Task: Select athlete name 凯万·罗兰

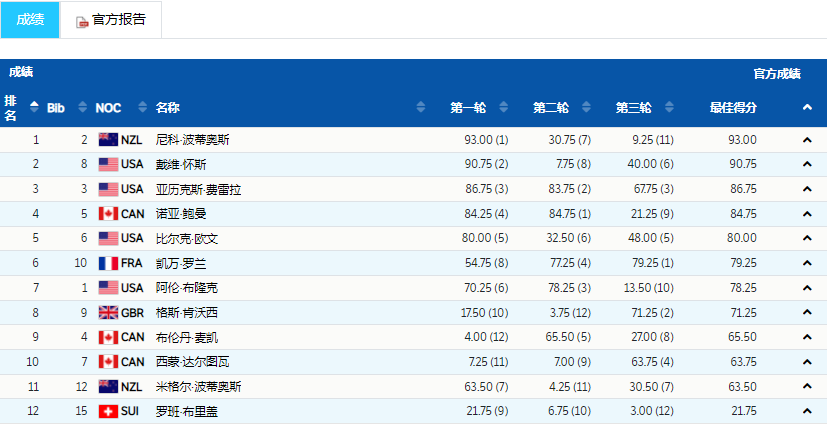Action: [181, 263]
